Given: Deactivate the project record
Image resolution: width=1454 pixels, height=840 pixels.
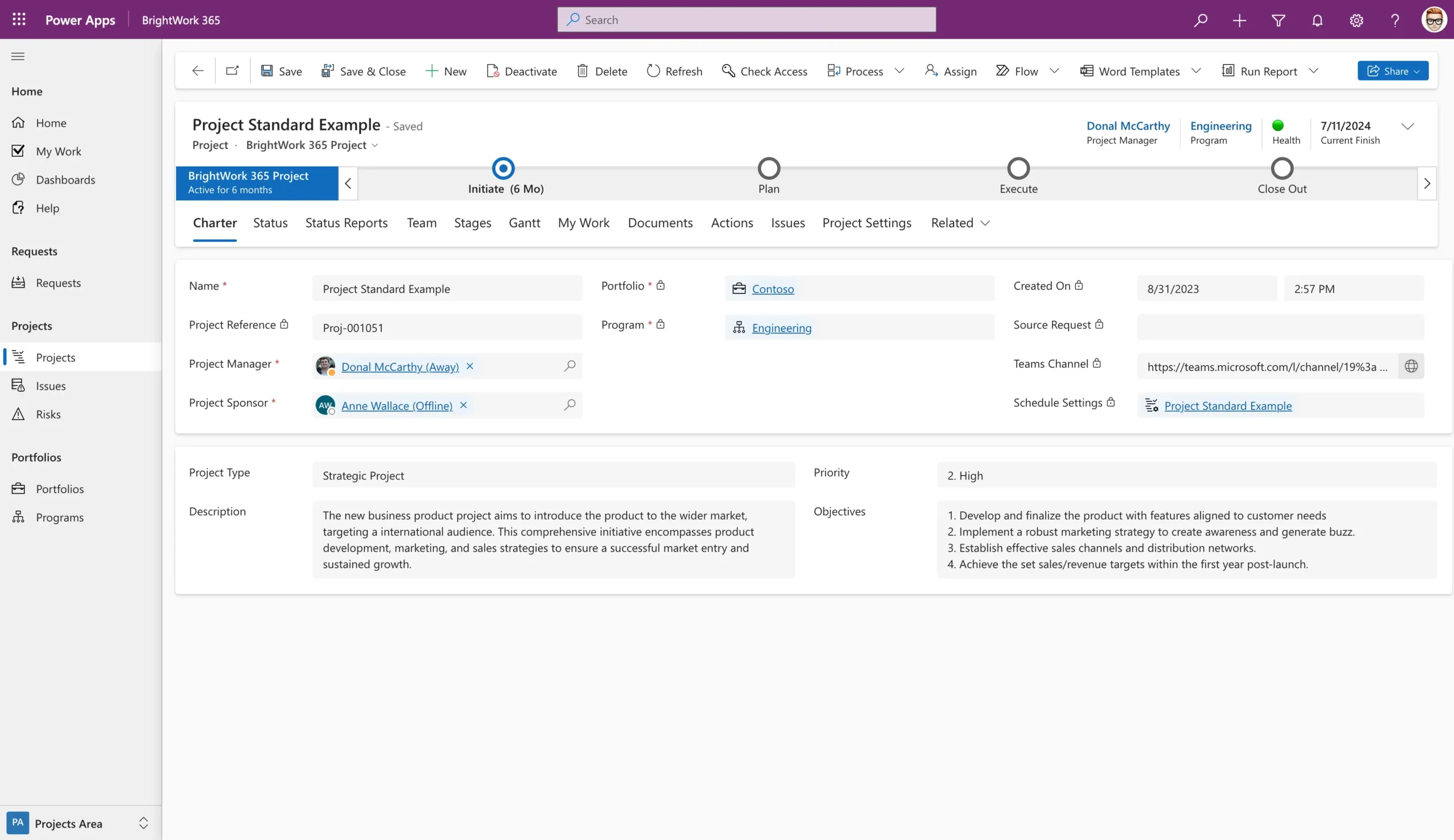Looking at the screenshot, I should tap(521, 70).
